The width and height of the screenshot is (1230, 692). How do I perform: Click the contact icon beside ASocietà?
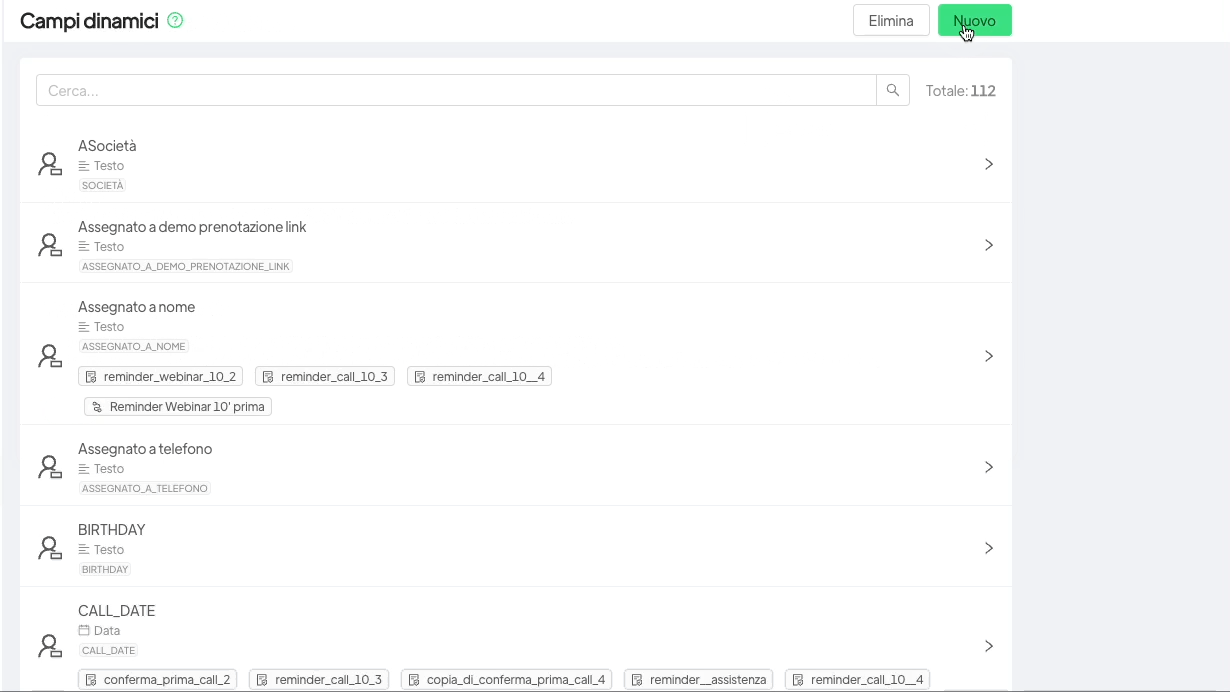point(50,164)
